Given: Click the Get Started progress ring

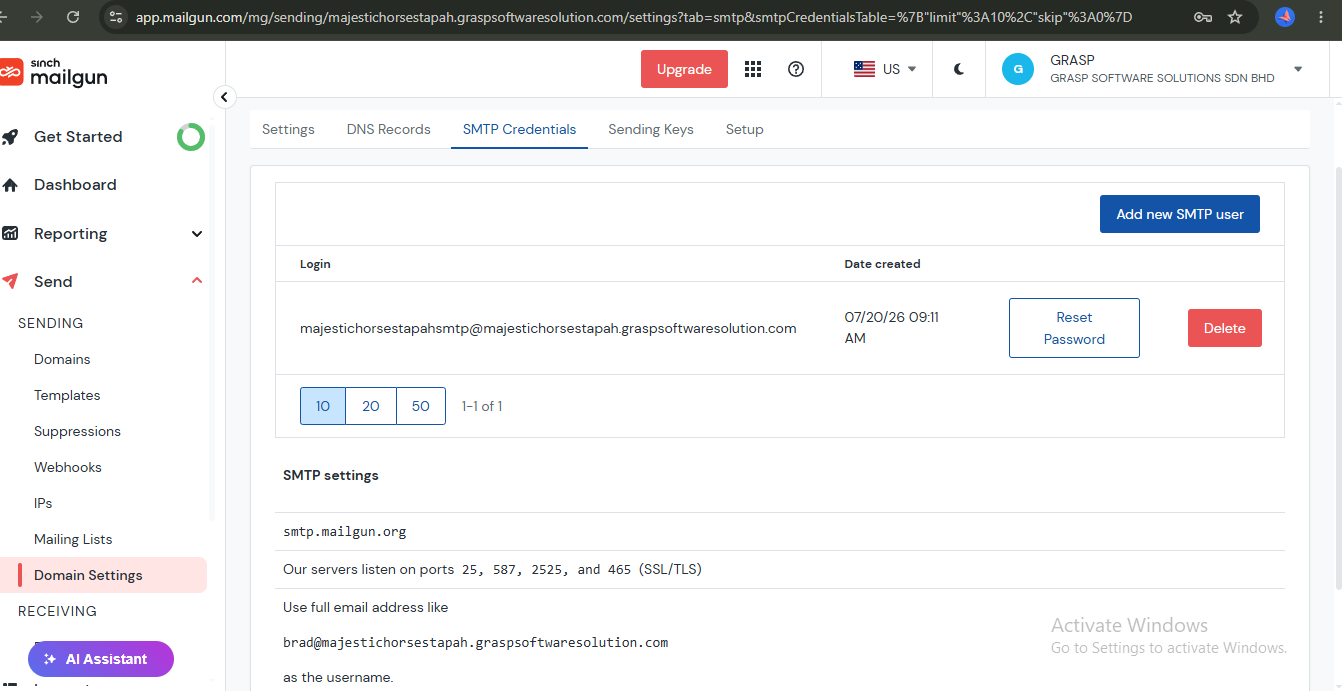Looking at the screenshot, I should pos(191,137).
